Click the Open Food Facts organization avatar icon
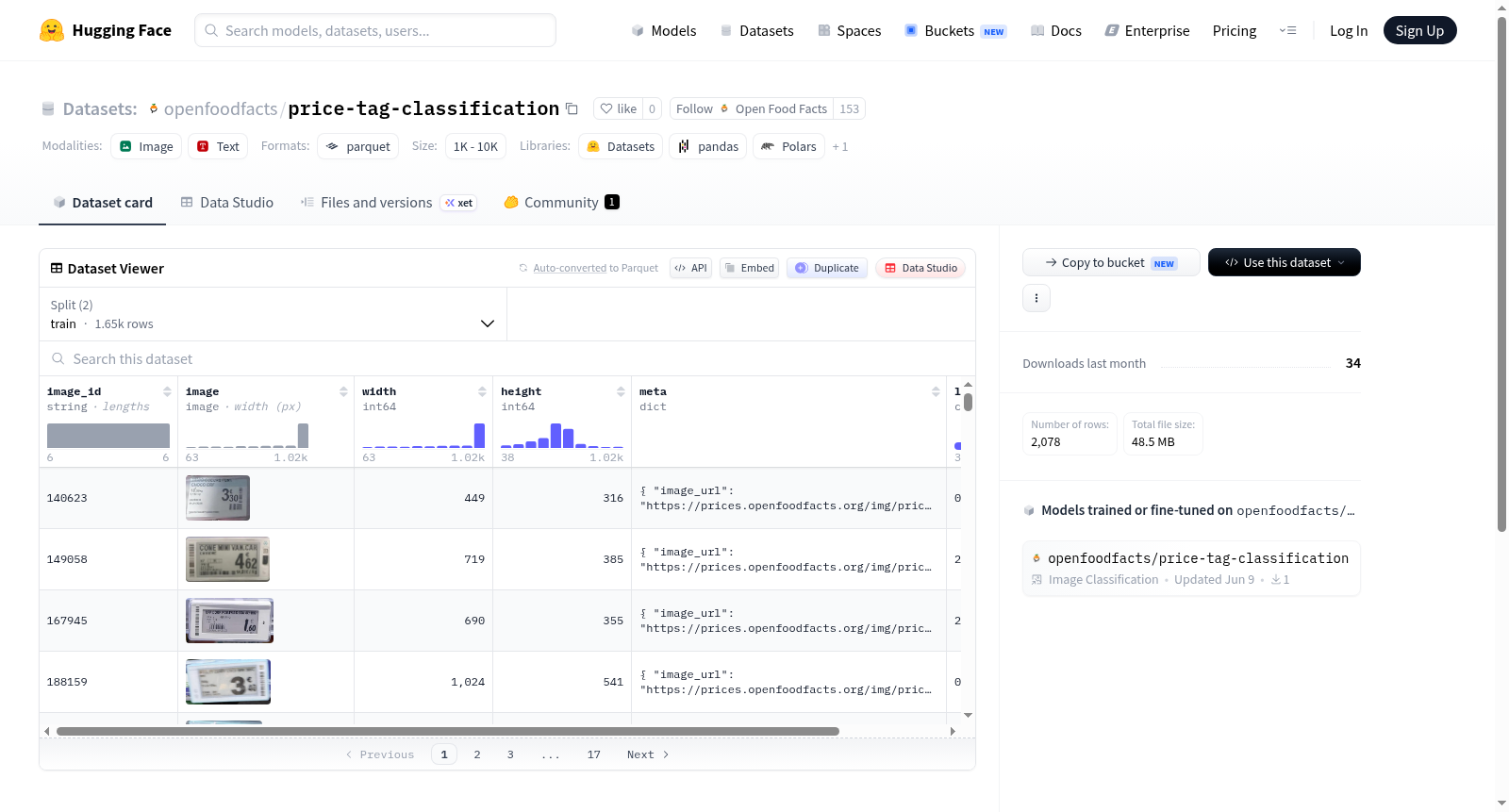The height and width of the screenshot is (812, 1509). coord(724,108)
